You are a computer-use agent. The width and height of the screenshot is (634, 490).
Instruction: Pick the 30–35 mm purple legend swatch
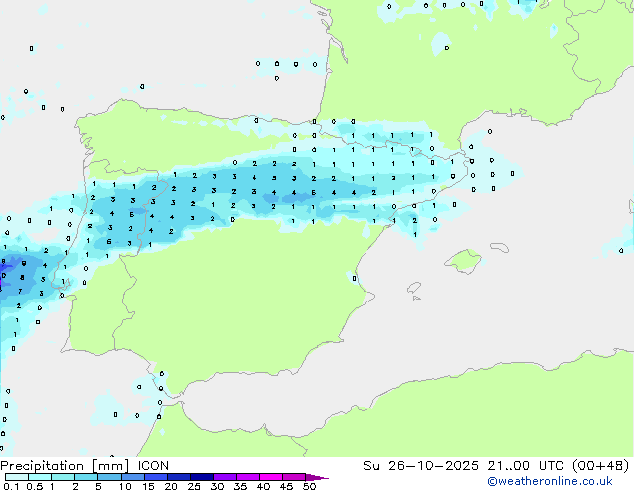pos(225,477)
